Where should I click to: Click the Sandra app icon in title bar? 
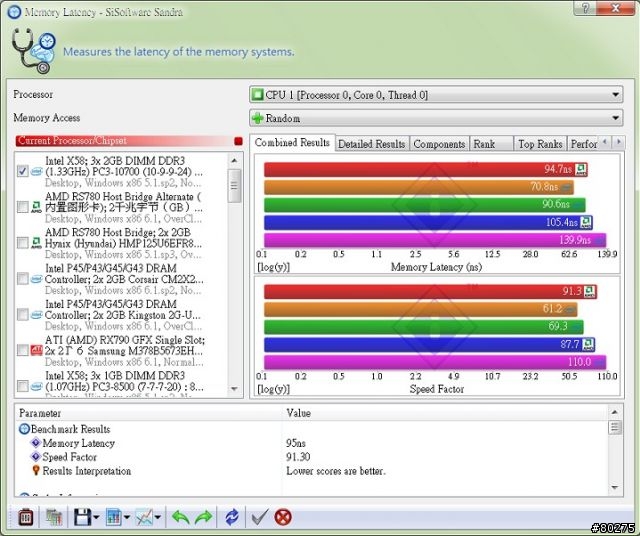pos(14,11)
